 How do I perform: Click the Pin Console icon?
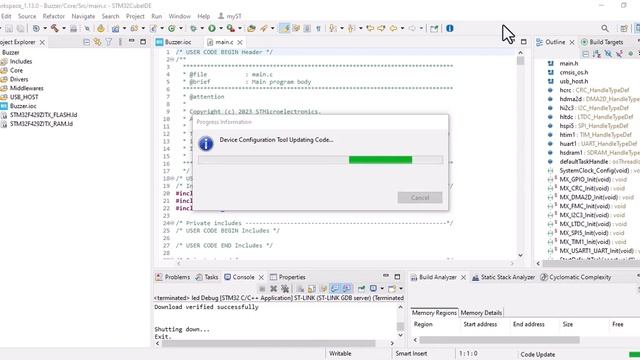click(361, 289)
